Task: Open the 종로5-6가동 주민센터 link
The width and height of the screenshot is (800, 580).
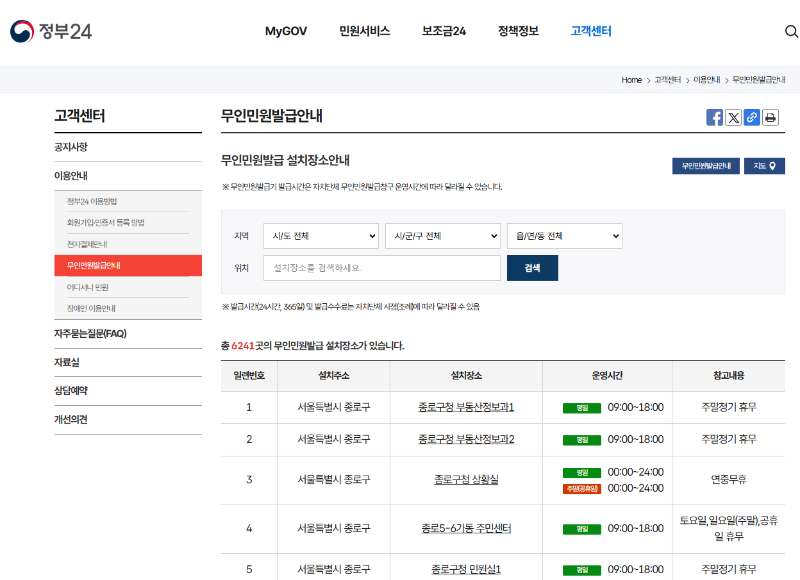Action: pos(465,529)
